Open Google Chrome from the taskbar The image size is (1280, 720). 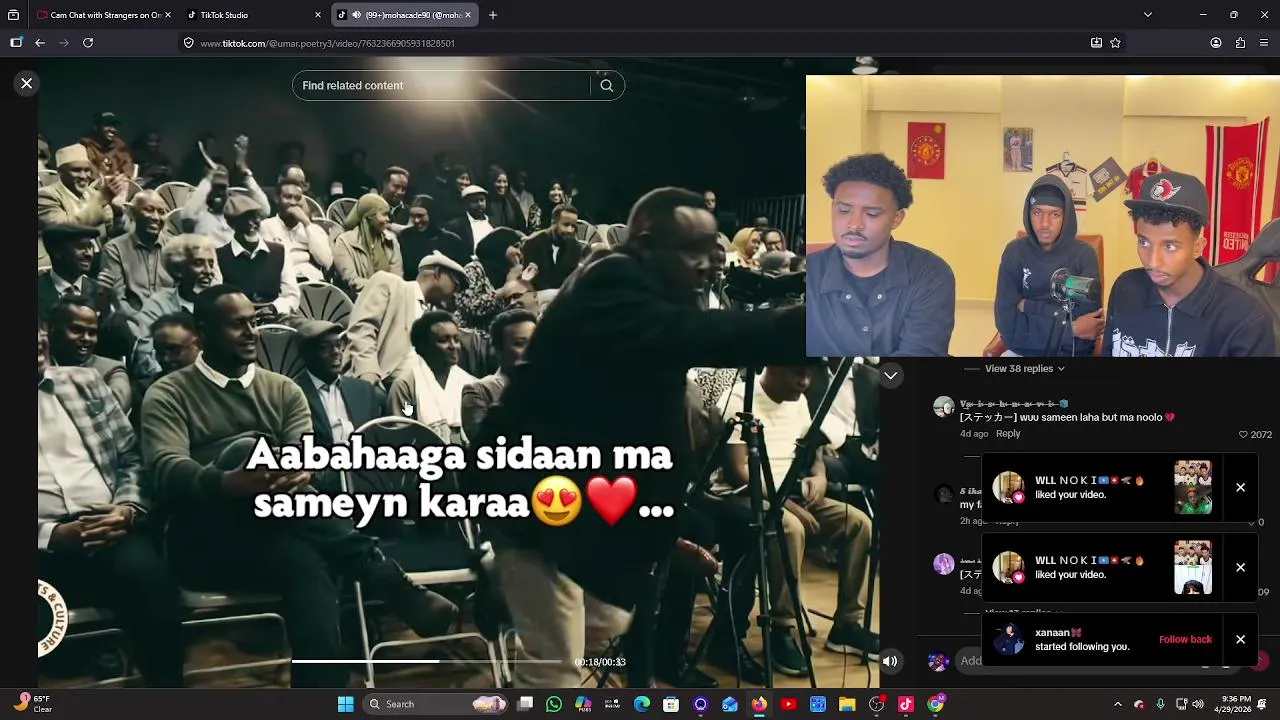pyautogui.click(x=935, y=704)
